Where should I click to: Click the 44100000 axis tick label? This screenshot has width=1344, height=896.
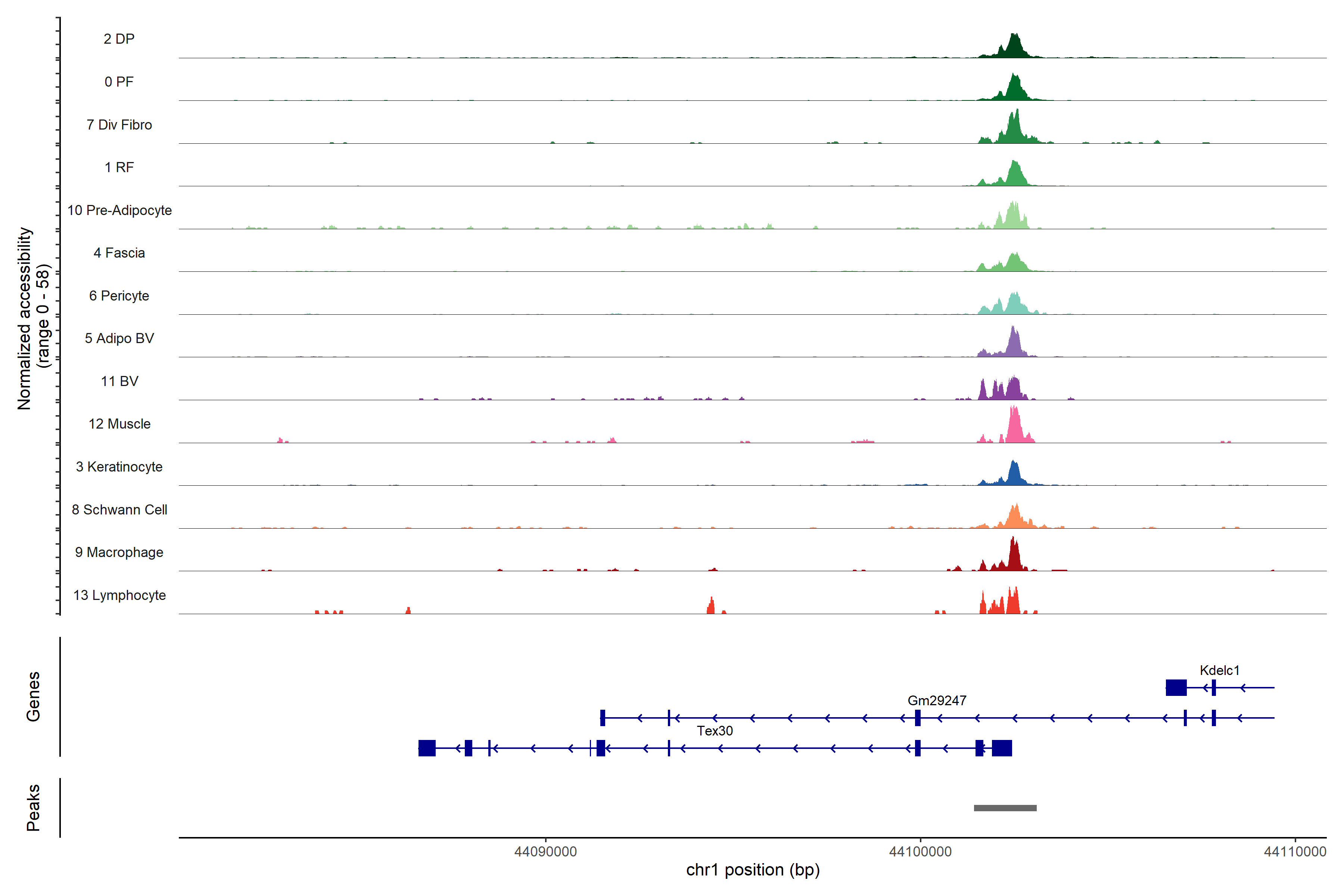click(920, 852)
